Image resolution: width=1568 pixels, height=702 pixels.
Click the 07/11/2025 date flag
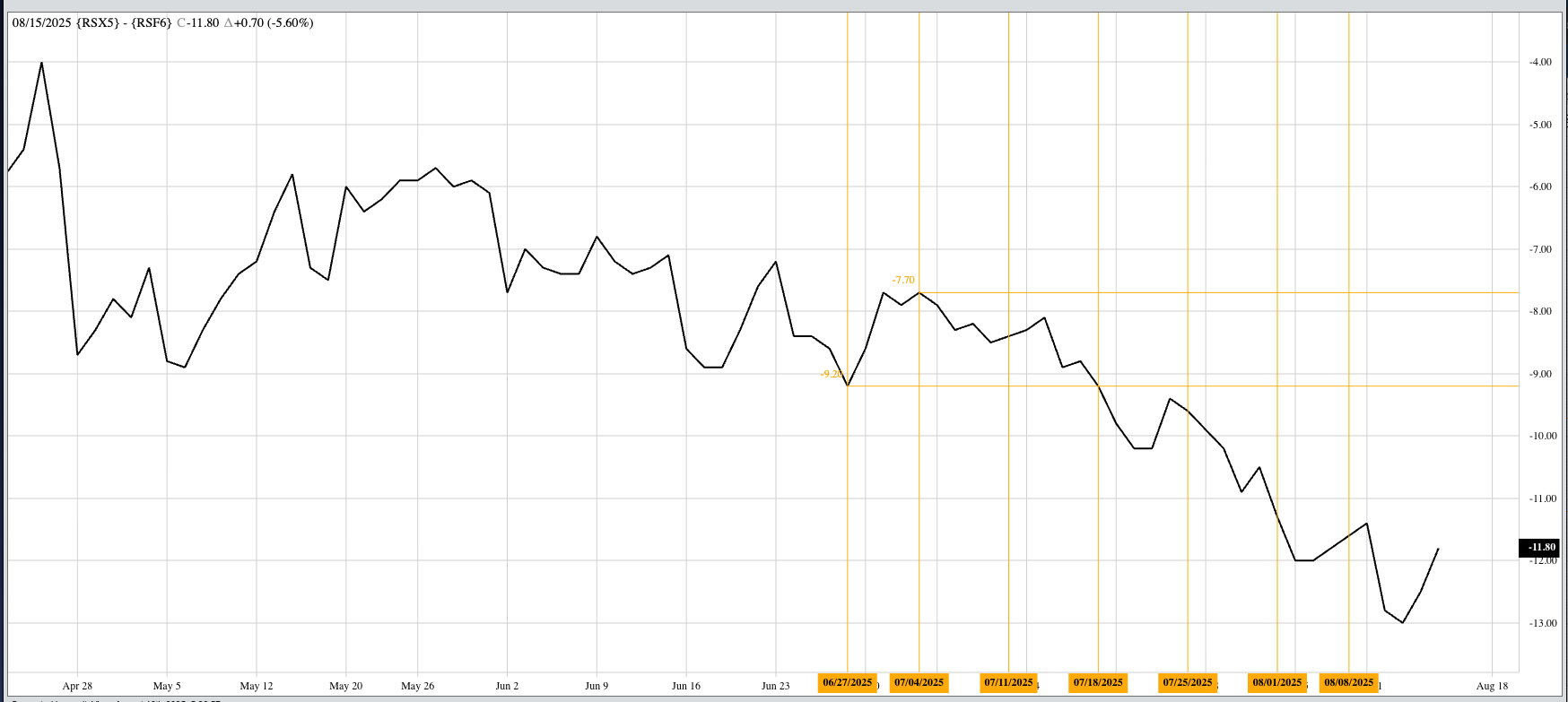coord(1008,682)
